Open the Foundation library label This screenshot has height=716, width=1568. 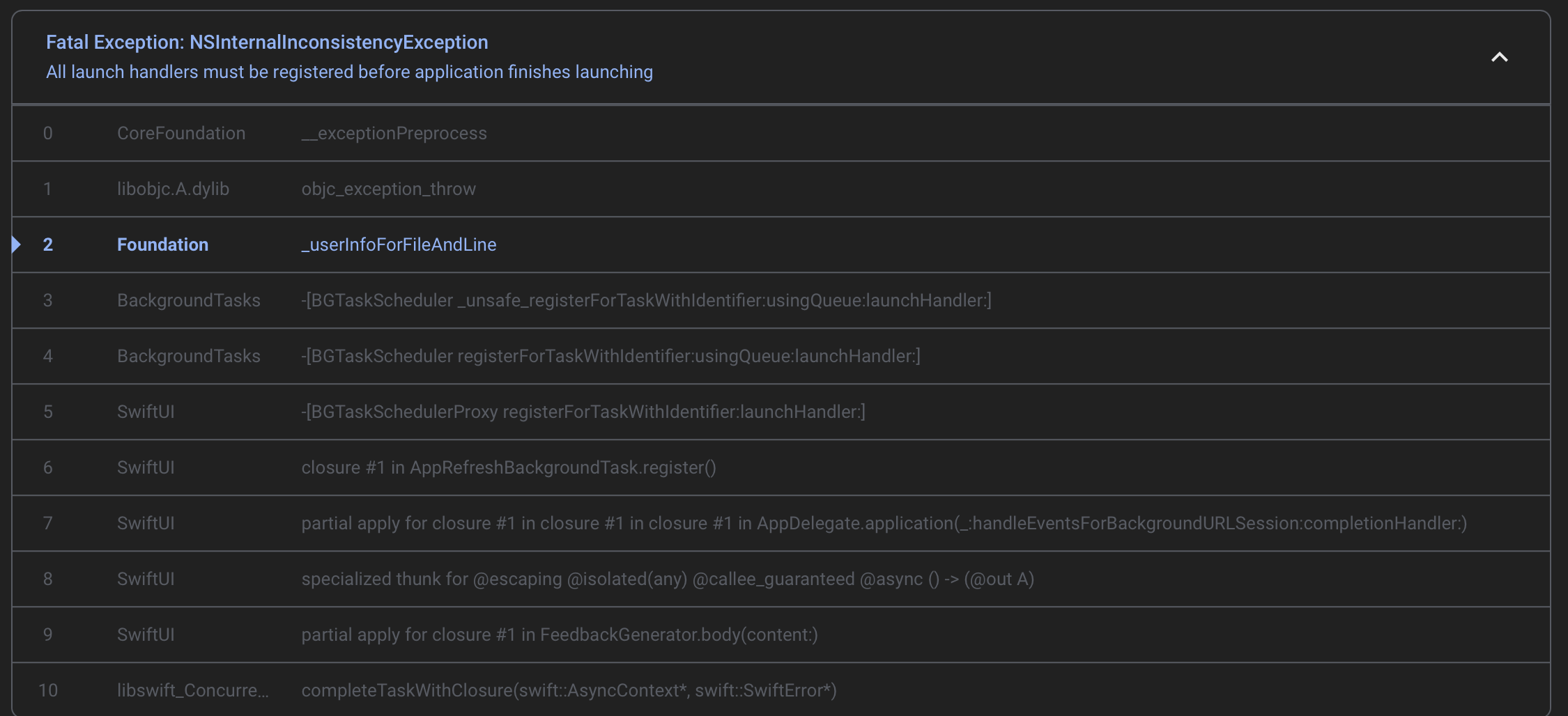[x=162, y=244]
